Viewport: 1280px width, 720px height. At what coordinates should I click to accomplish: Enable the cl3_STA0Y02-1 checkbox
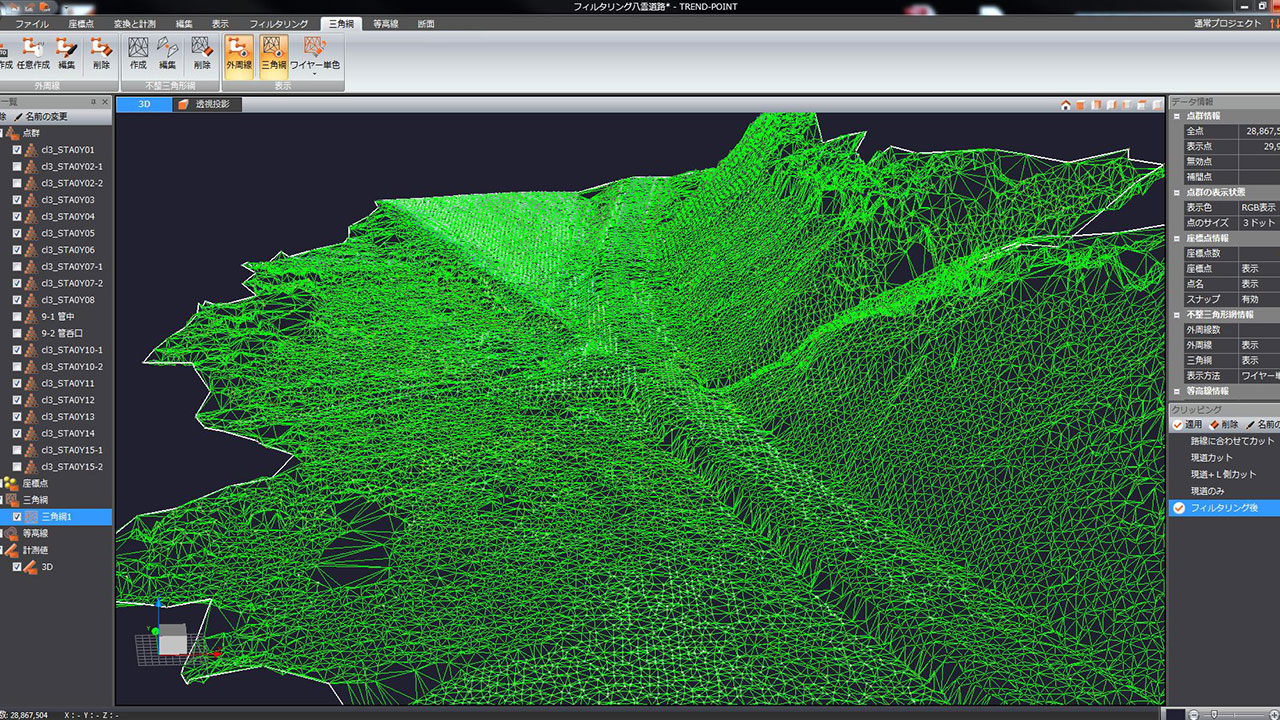point(17,167)
